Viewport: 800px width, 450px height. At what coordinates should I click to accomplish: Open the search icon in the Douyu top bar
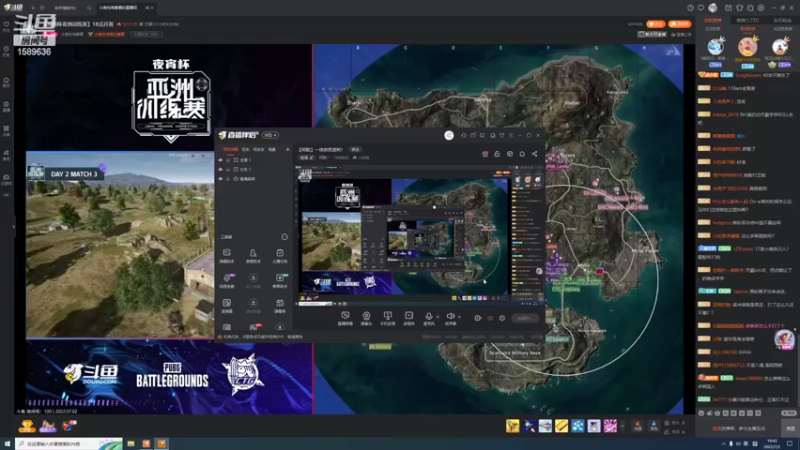[89, 8]
